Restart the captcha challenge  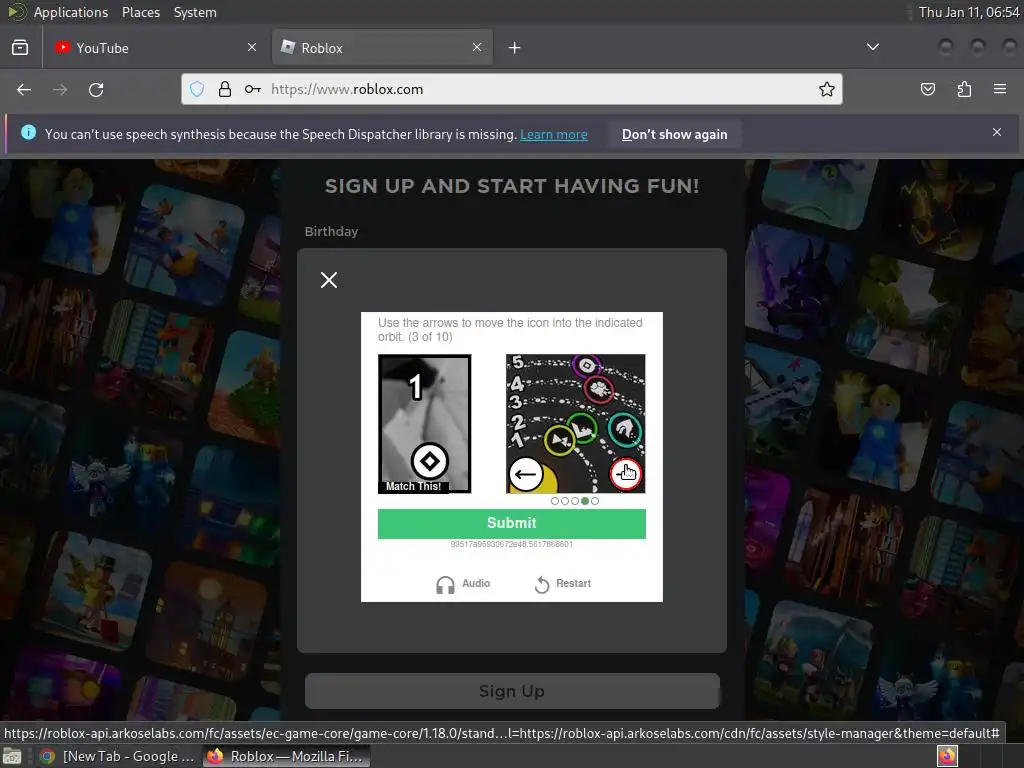point(563,584)
